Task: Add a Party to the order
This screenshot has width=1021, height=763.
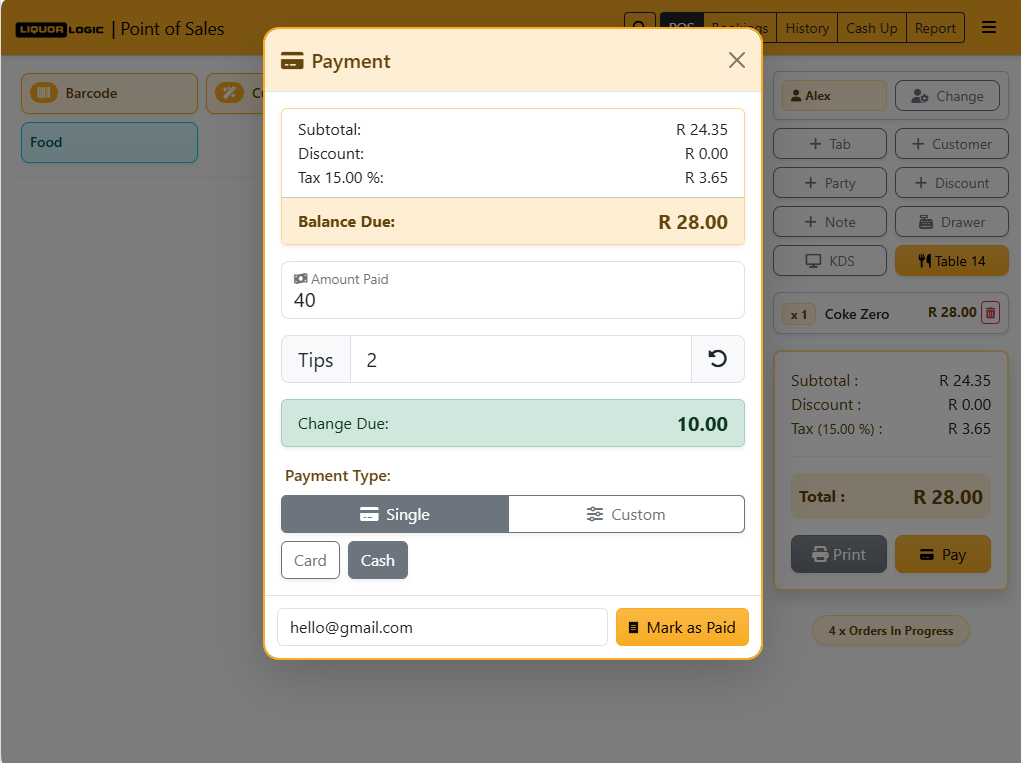Action: (830, 183)
